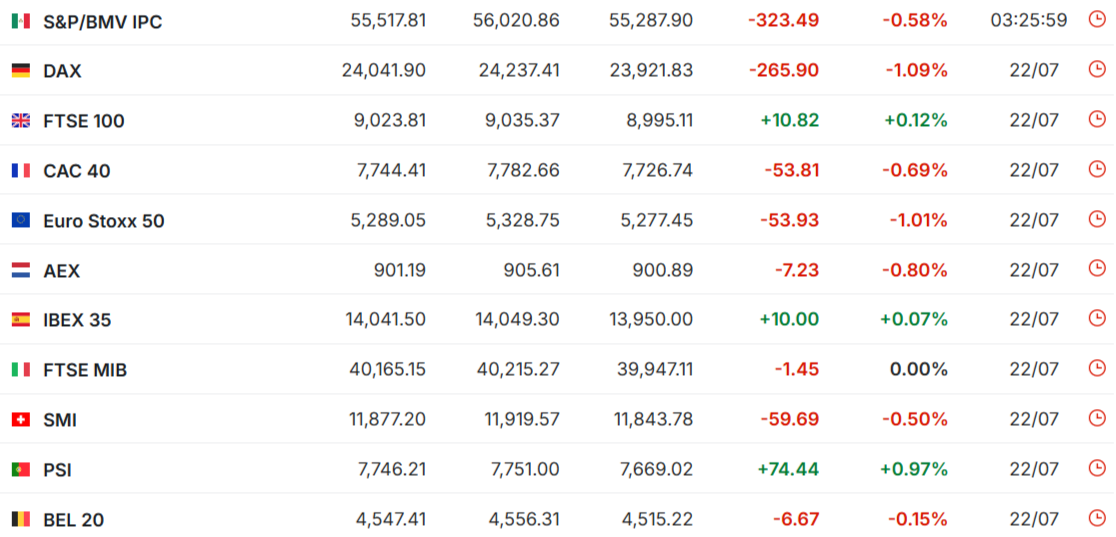
Task: Click the Germany flag icon beside DAX
Action: point(21,71)
